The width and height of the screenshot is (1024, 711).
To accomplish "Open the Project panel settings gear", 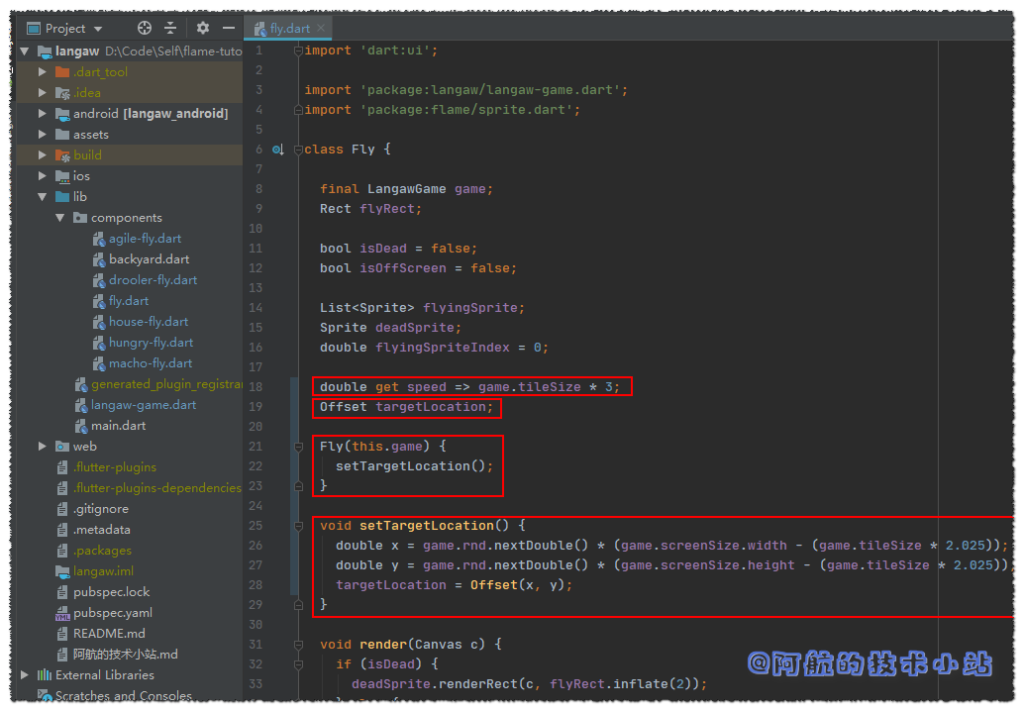I will [x=203, y=28].
